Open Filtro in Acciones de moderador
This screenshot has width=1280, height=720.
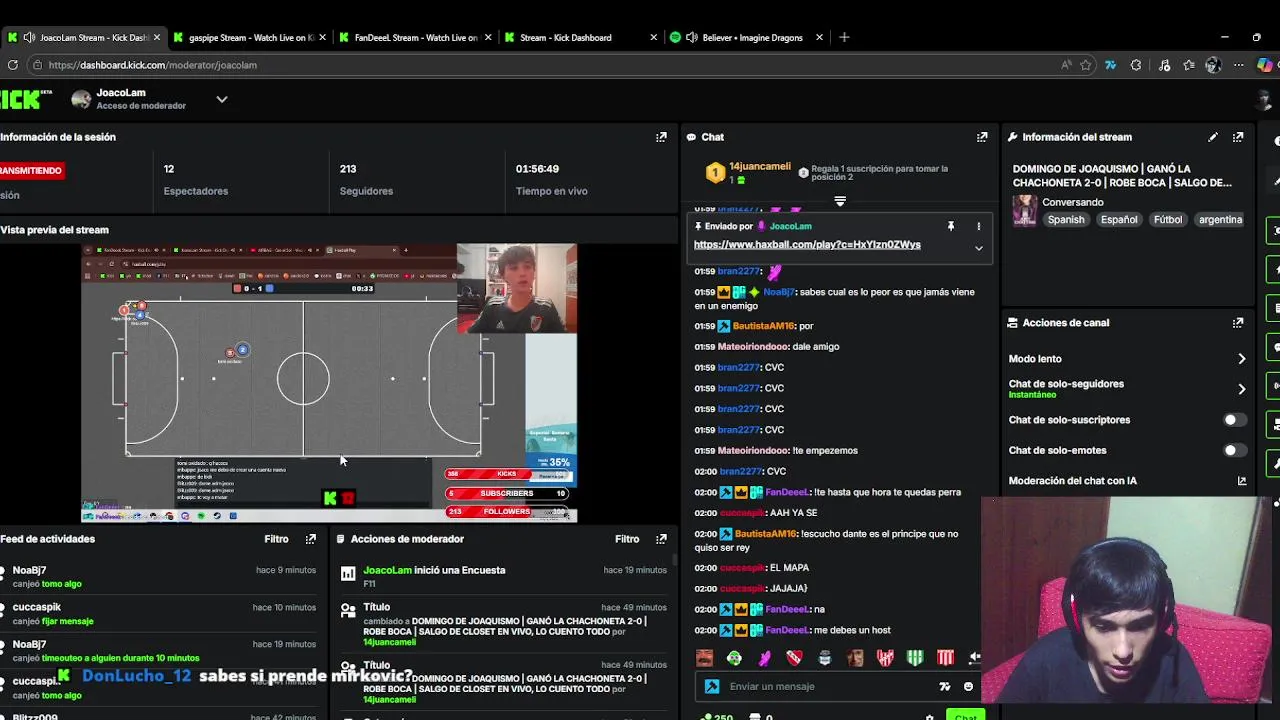click(627, 539)
